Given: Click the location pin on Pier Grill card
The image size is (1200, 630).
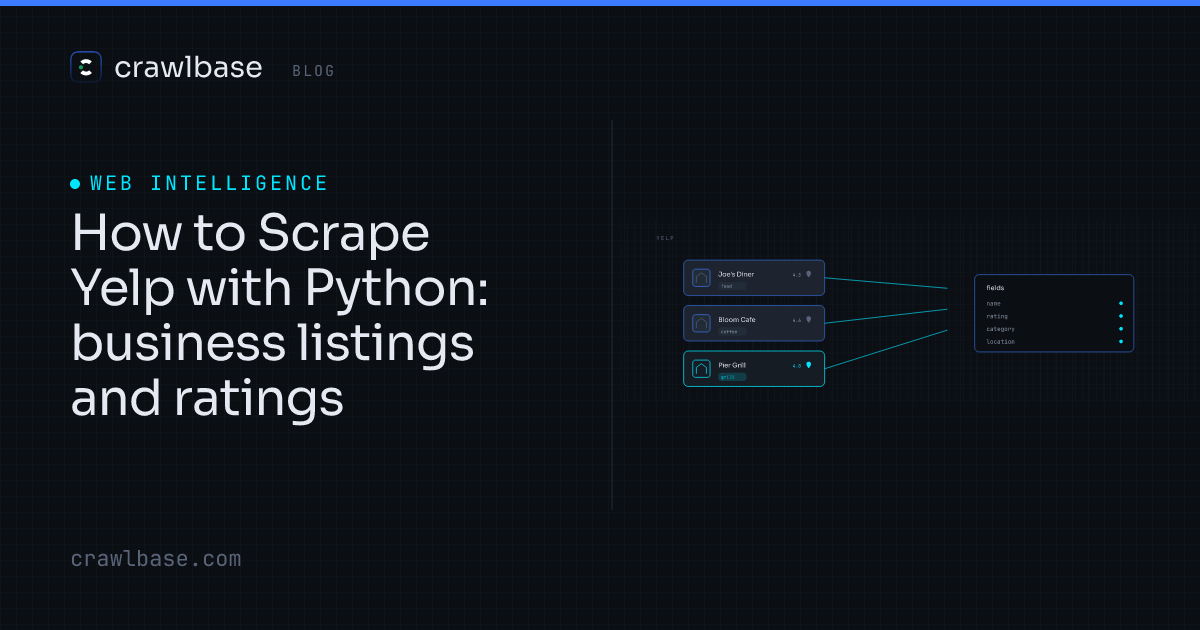Looking at the screenshot, I should [809, 365].
